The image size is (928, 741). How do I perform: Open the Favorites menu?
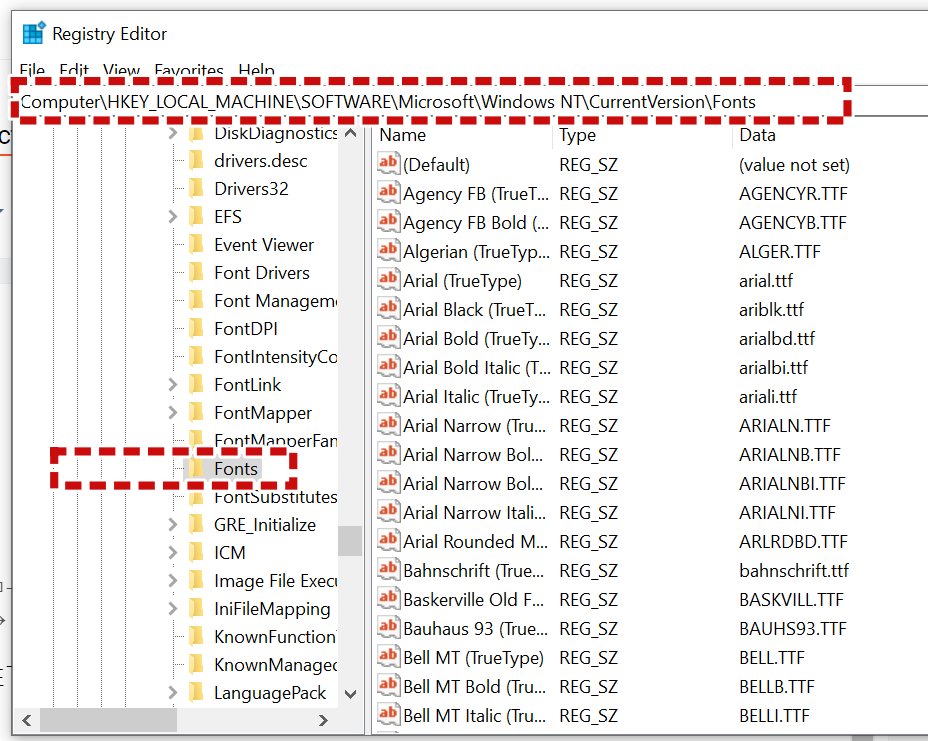tap(189, 70)
